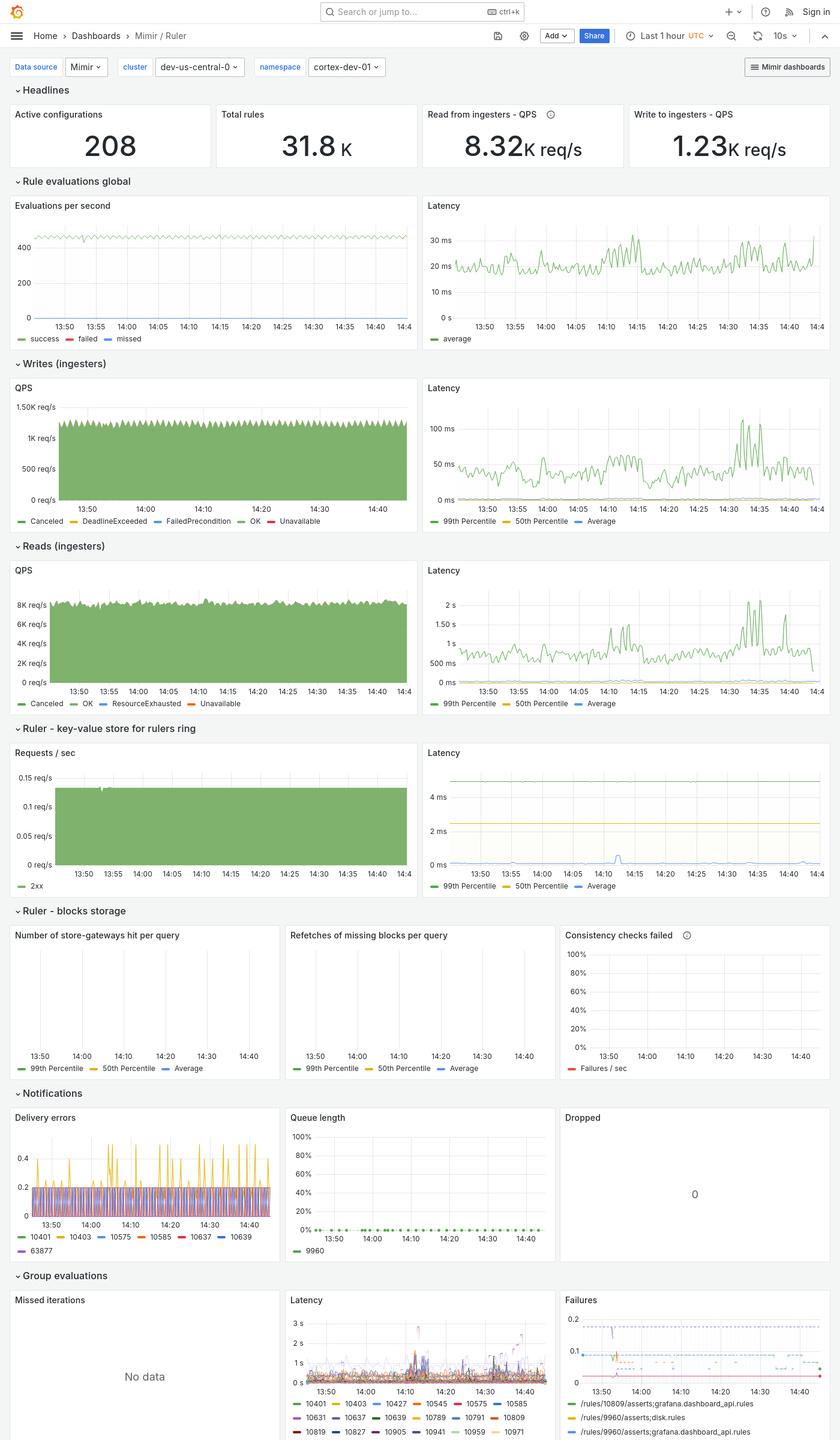The width and height of the screenshot is (840, 1440).
Task: Click the Data source variable label
Action: click(x=36, y=67)
